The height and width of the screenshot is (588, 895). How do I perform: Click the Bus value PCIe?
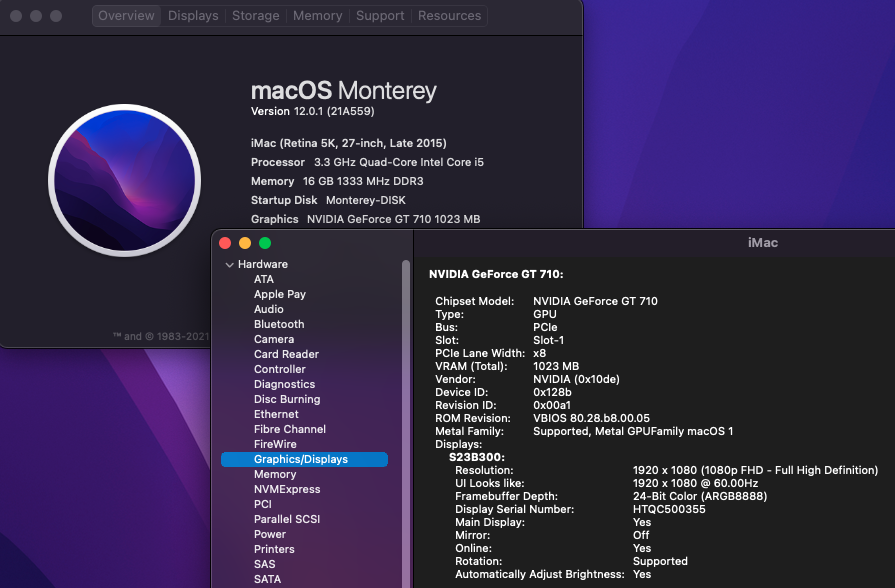pyautogui.click(x=545, y=327)
